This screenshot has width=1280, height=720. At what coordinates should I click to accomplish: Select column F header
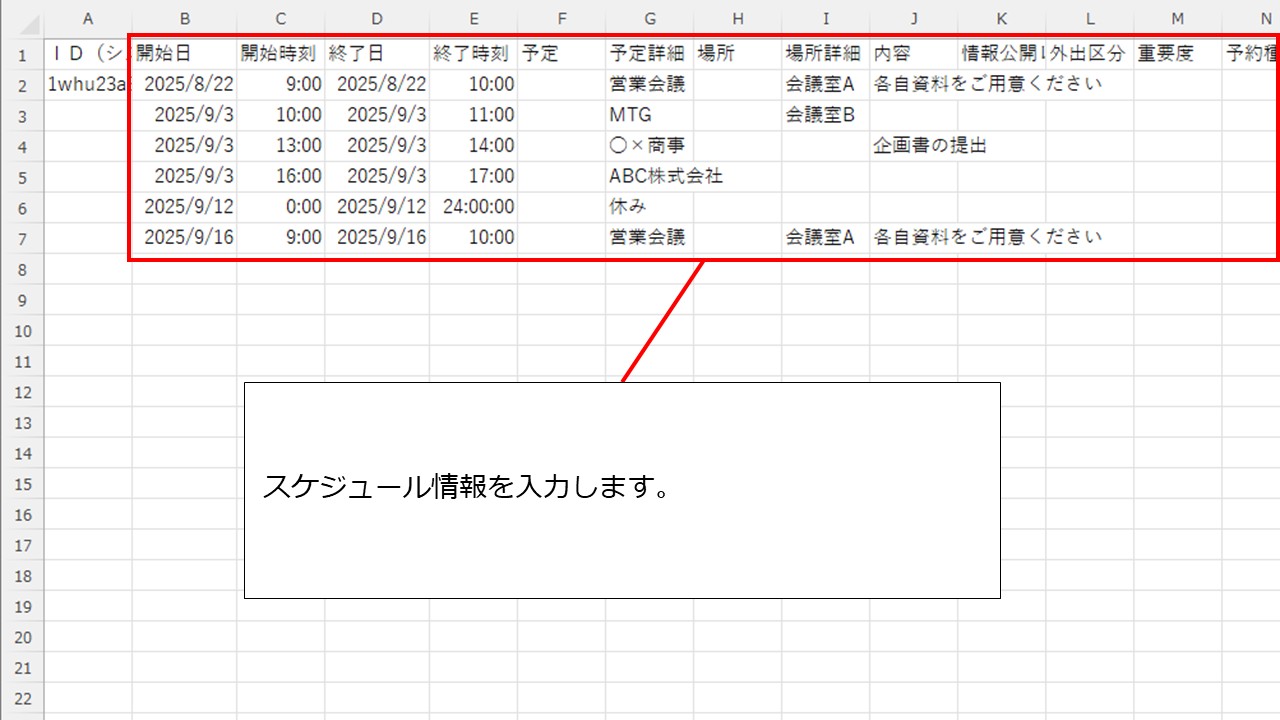click(x=562, y=18)
